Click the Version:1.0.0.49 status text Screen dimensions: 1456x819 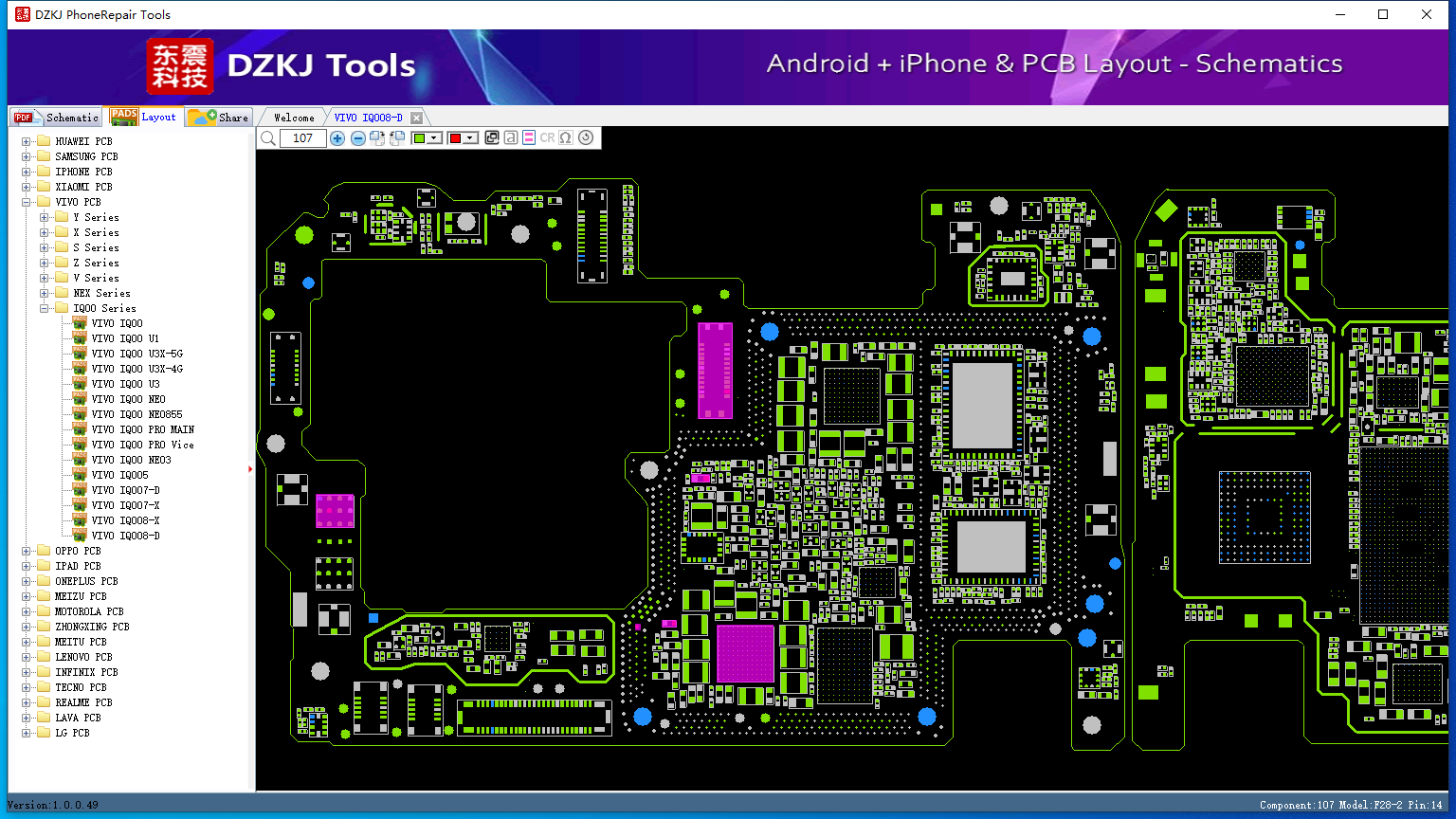tap(53, 805)
